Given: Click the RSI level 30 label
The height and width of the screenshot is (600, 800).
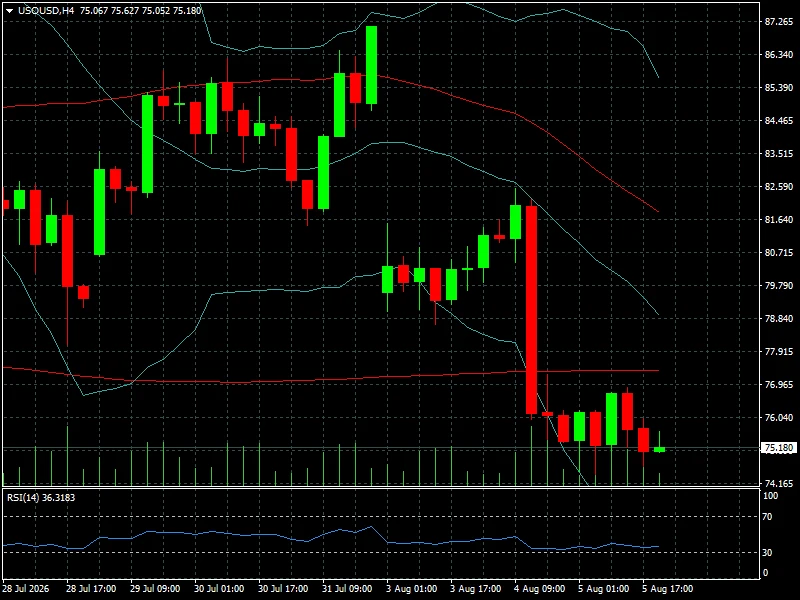Looking at the screenshot, I should [x=767, y=553].
